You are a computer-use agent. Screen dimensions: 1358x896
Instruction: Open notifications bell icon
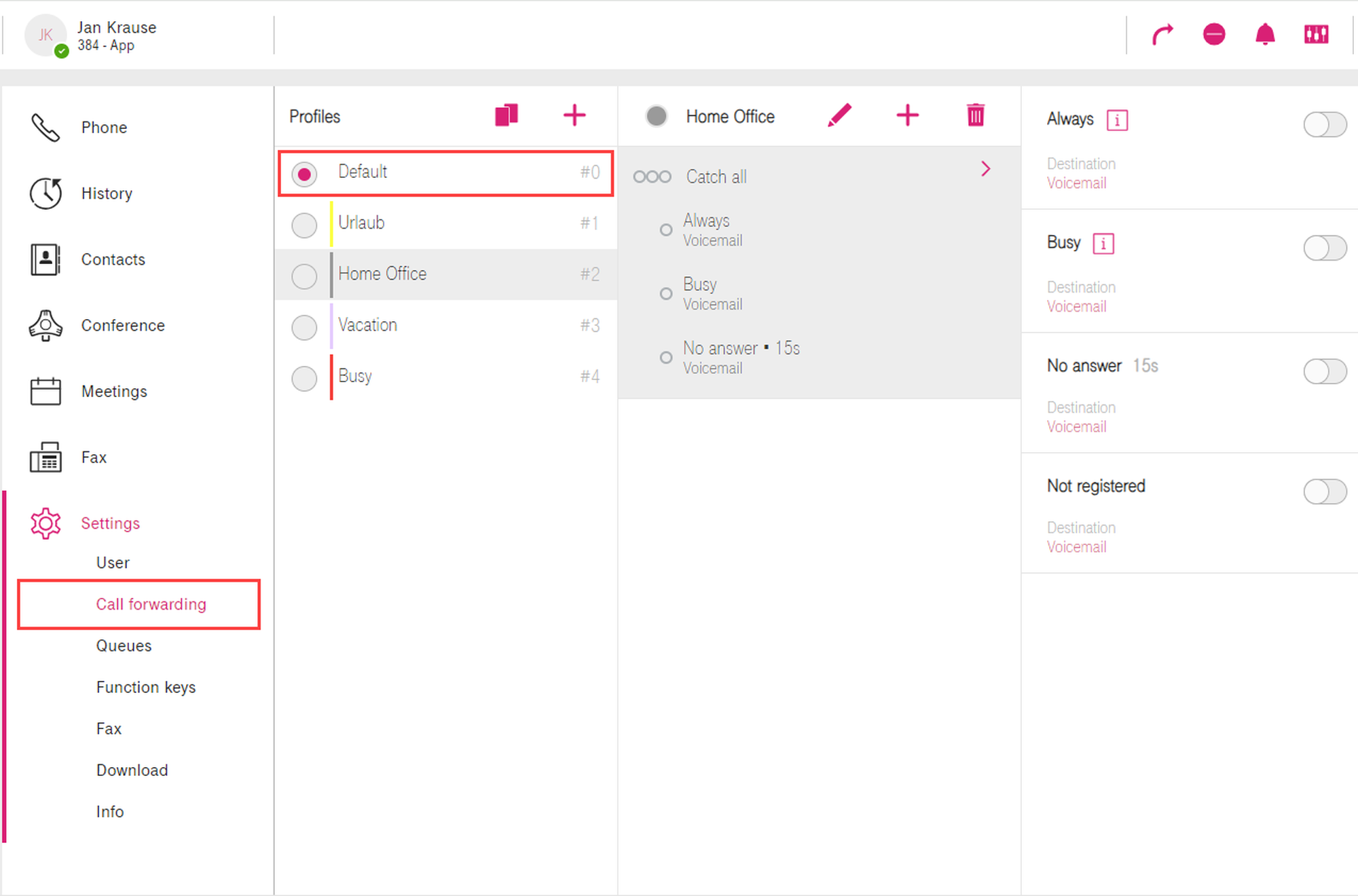[x=1265, y=34]
